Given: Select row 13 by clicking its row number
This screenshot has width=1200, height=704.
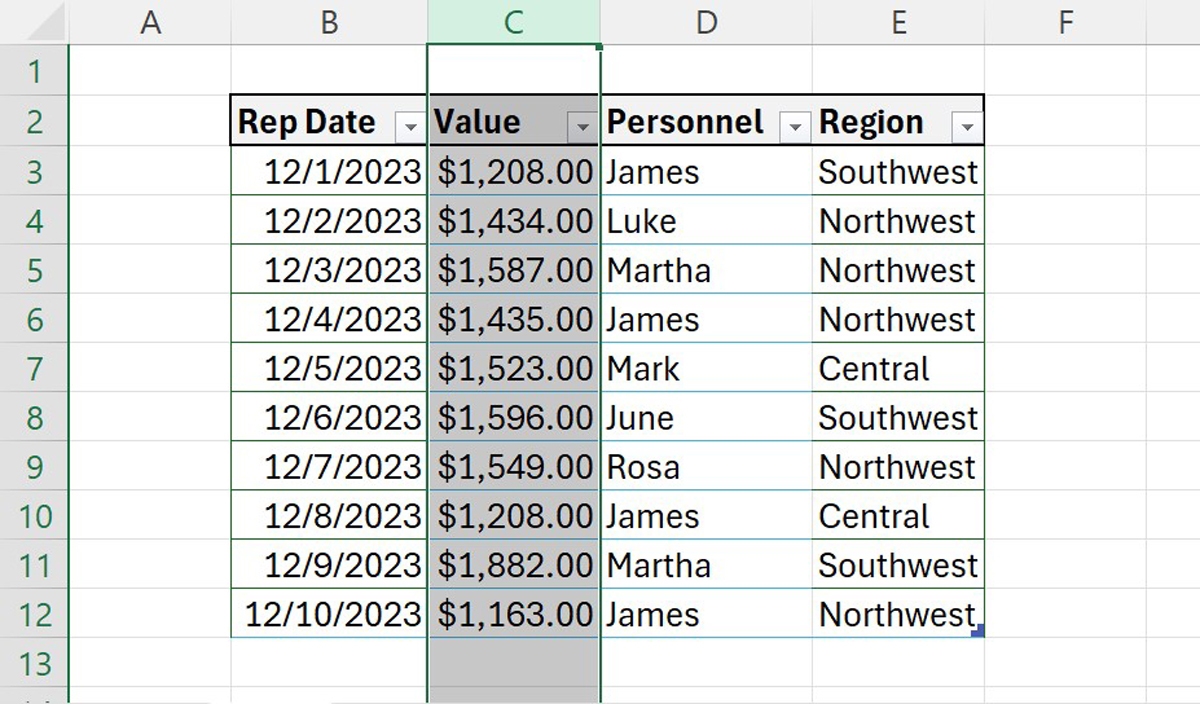Looking at the screenshot, I should pos(35,663).
